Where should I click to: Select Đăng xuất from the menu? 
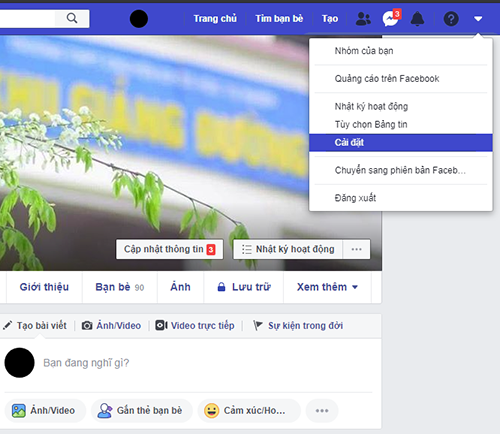click(401, 198)
